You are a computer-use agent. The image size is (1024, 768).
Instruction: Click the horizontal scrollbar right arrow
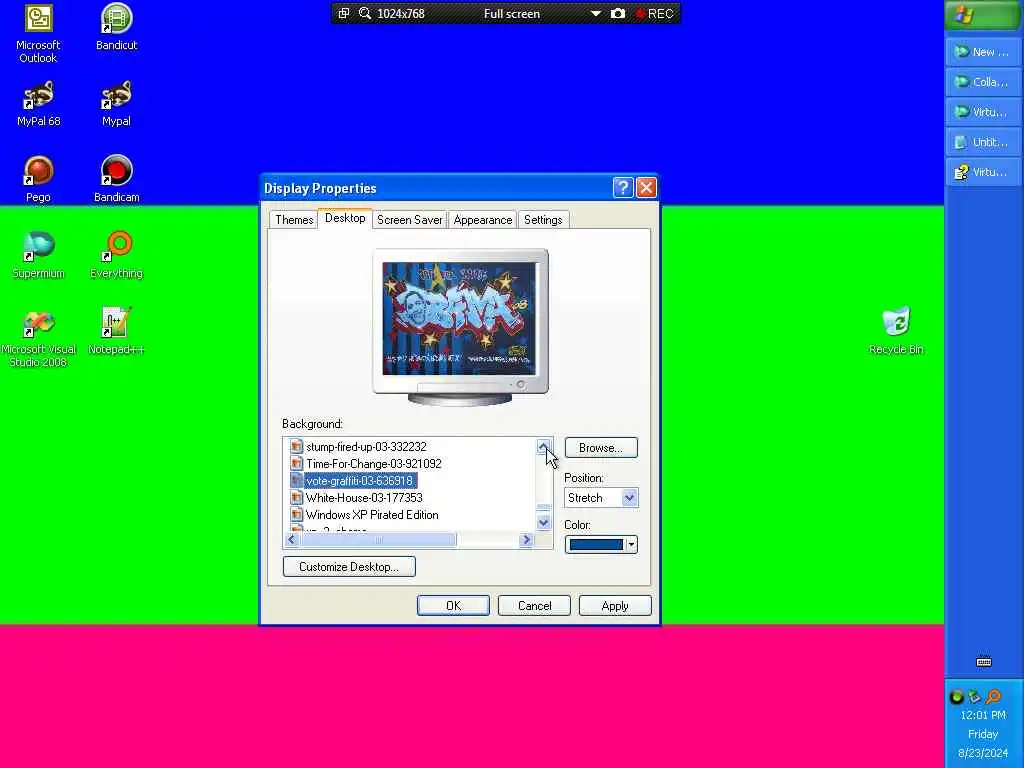tap(526, 540)
